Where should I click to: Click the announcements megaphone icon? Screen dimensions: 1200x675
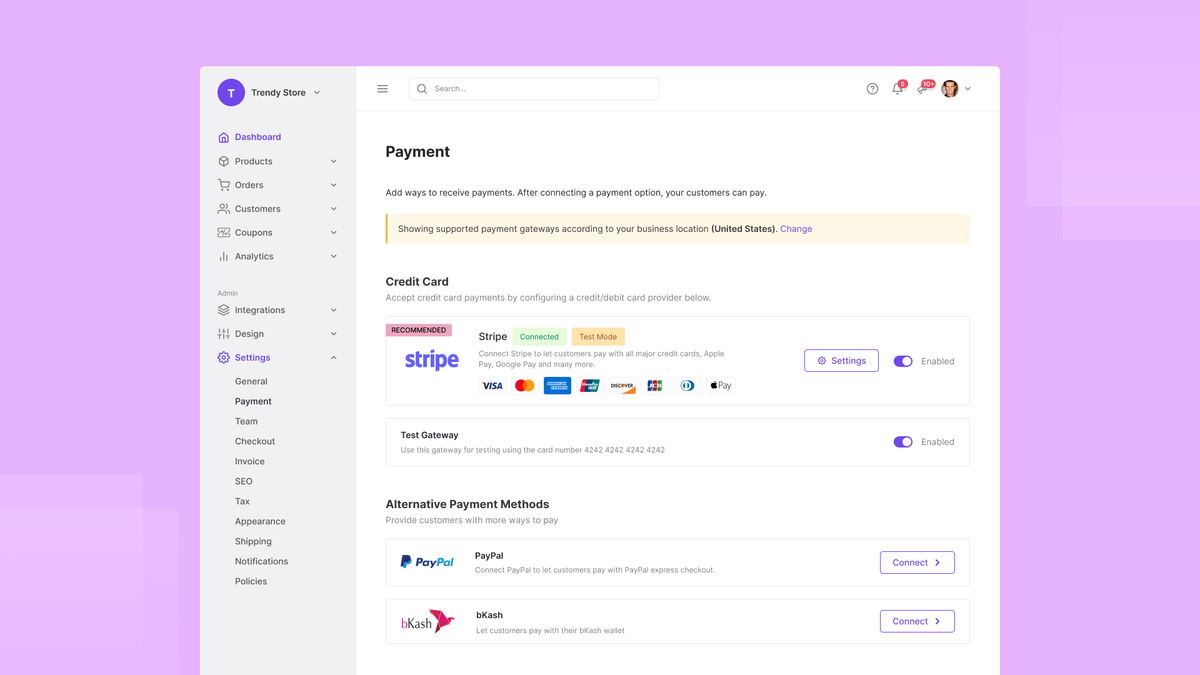click(x=922, y=89)
